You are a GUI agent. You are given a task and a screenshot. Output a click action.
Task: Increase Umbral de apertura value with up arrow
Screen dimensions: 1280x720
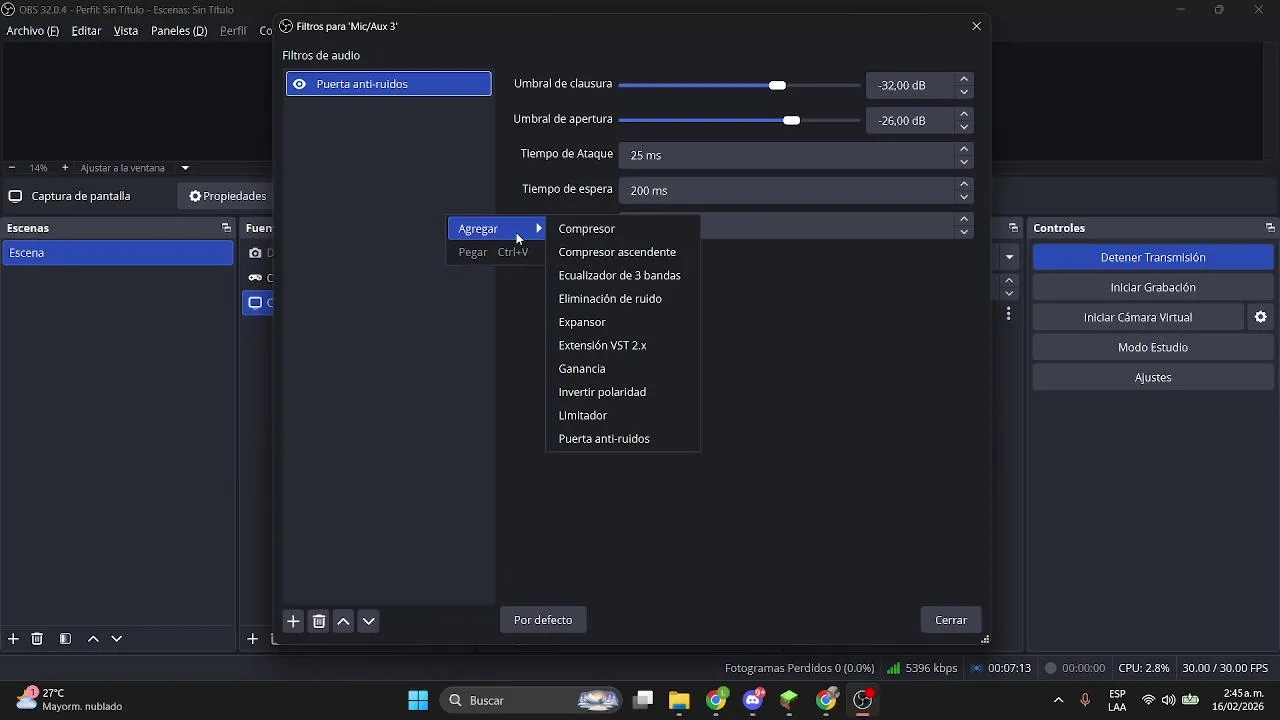pos(964,114)
